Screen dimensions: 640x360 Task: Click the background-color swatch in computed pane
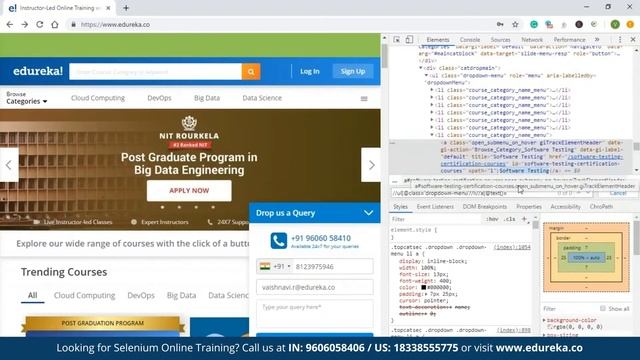(549, 327)
